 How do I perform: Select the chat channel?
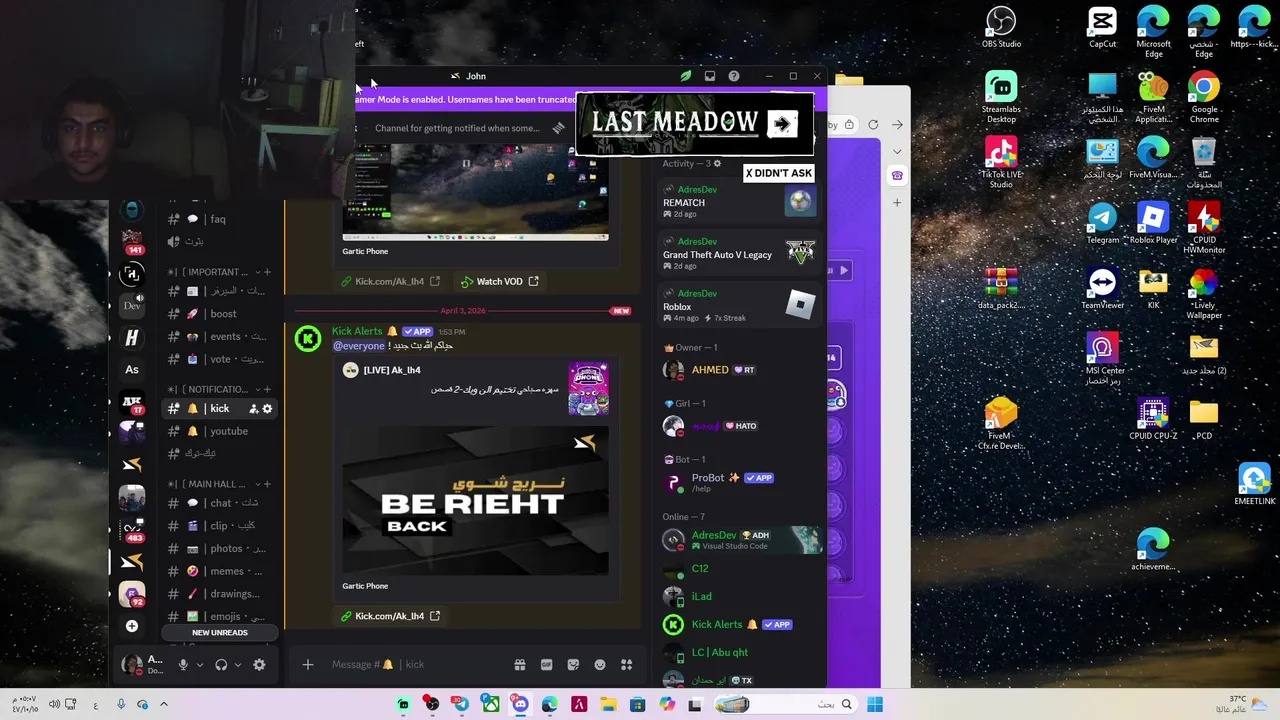[218, 503]
